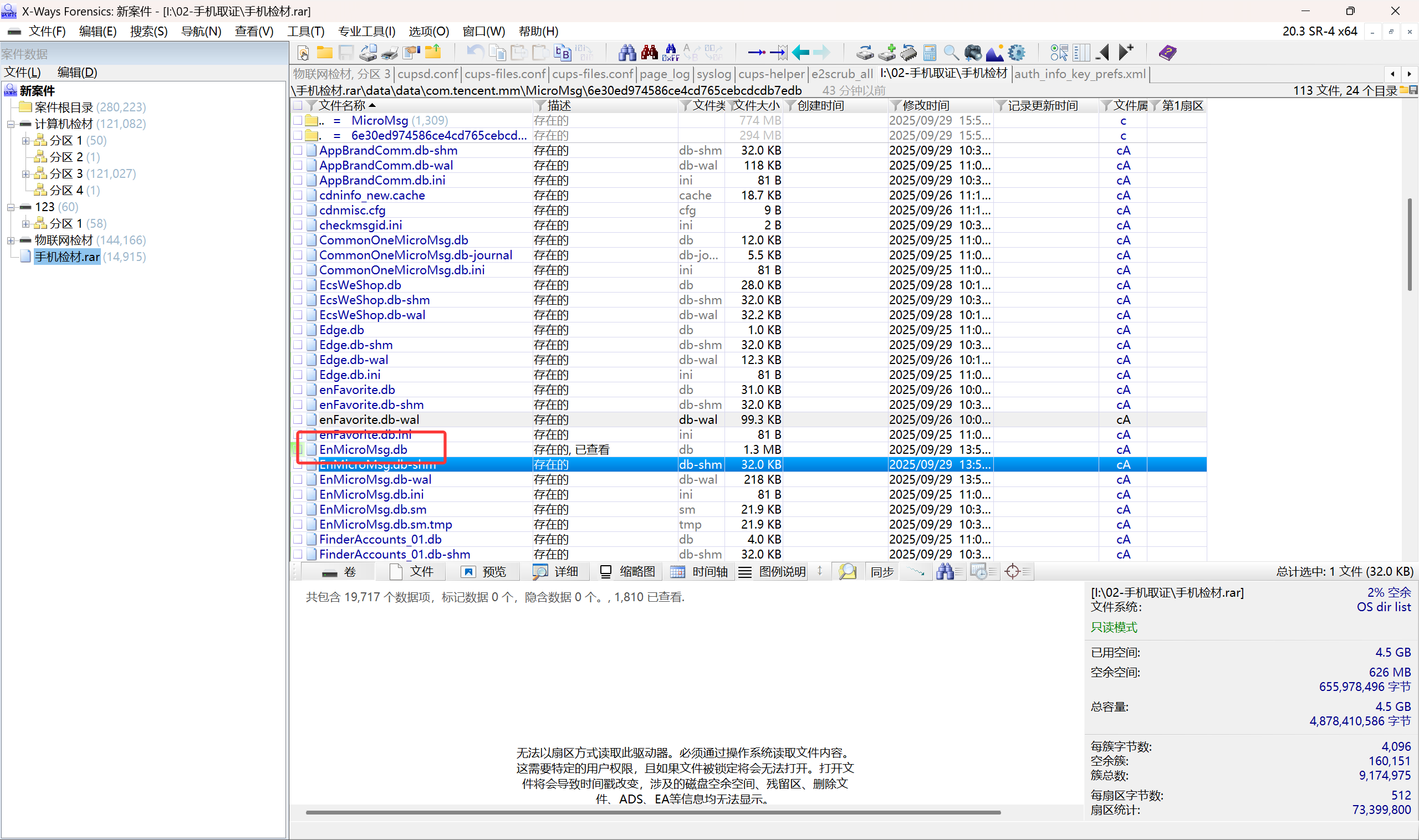Open options via the blue gear icon
The image size is (1419, 840).
(1017, 53)
